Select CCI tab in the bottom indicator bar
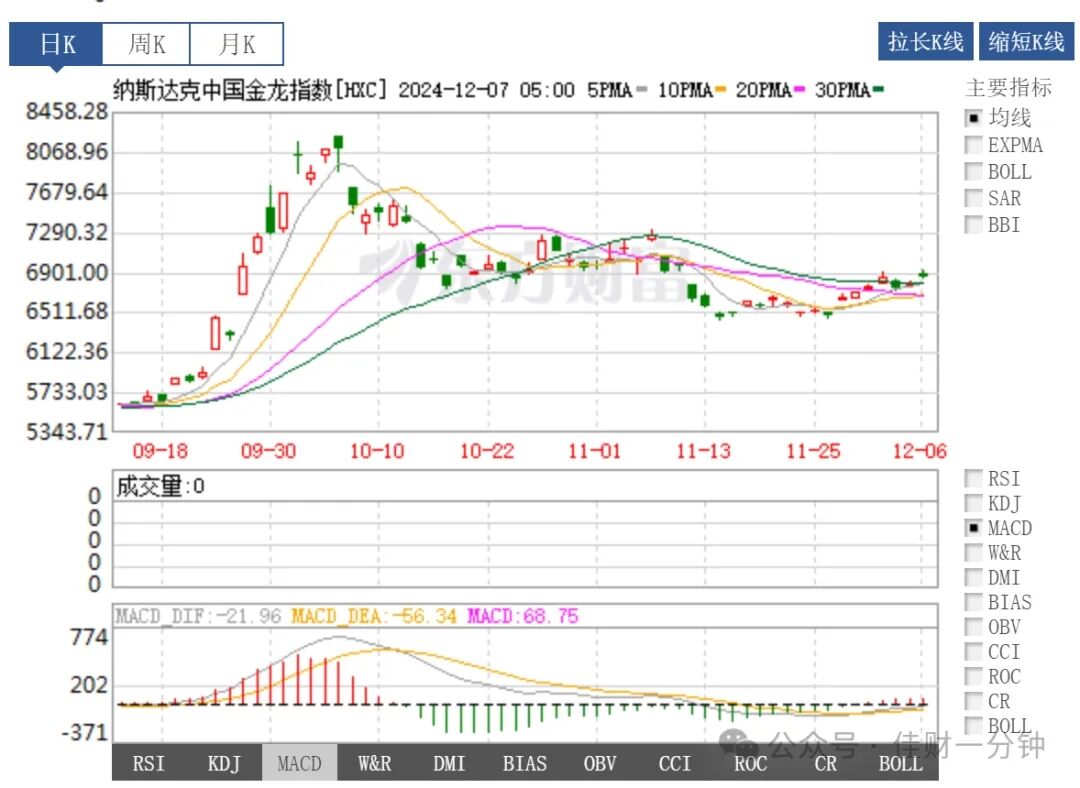The image size is (1080, 788). (x=675, y=763)
